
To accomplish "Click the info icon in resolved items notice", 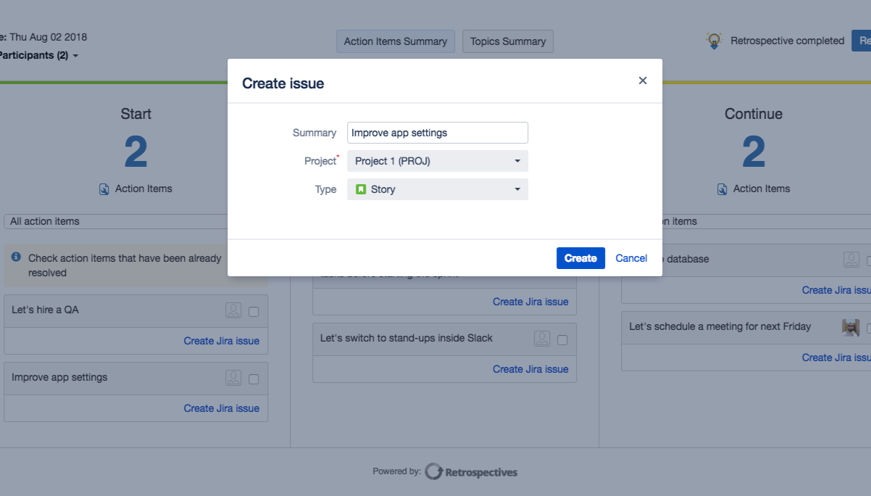I will pyautogui.click(x=16, y=258).
